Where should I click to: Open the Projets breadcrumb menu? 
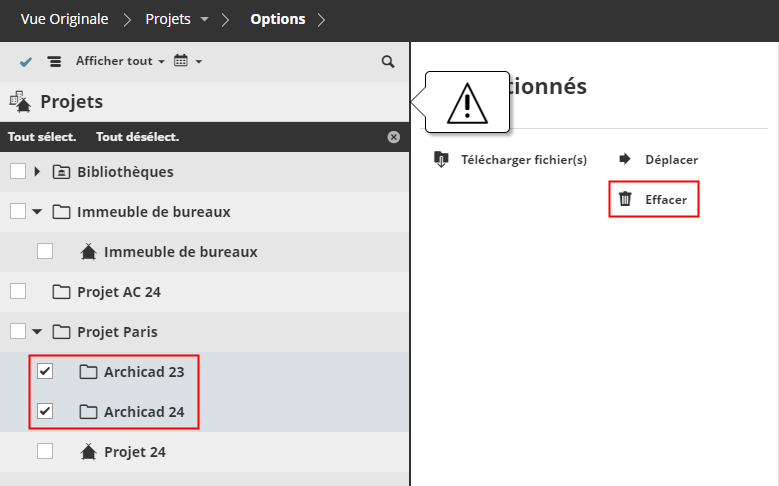coord(205,19)
